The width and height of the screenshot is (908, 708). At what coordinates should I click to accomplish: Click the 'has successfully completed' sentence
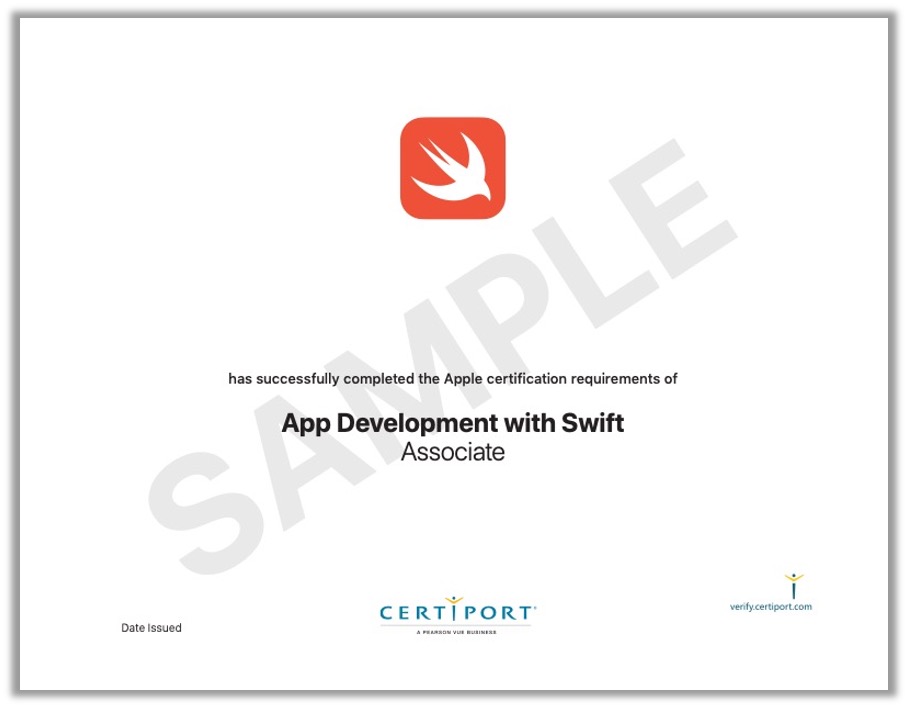453,379
